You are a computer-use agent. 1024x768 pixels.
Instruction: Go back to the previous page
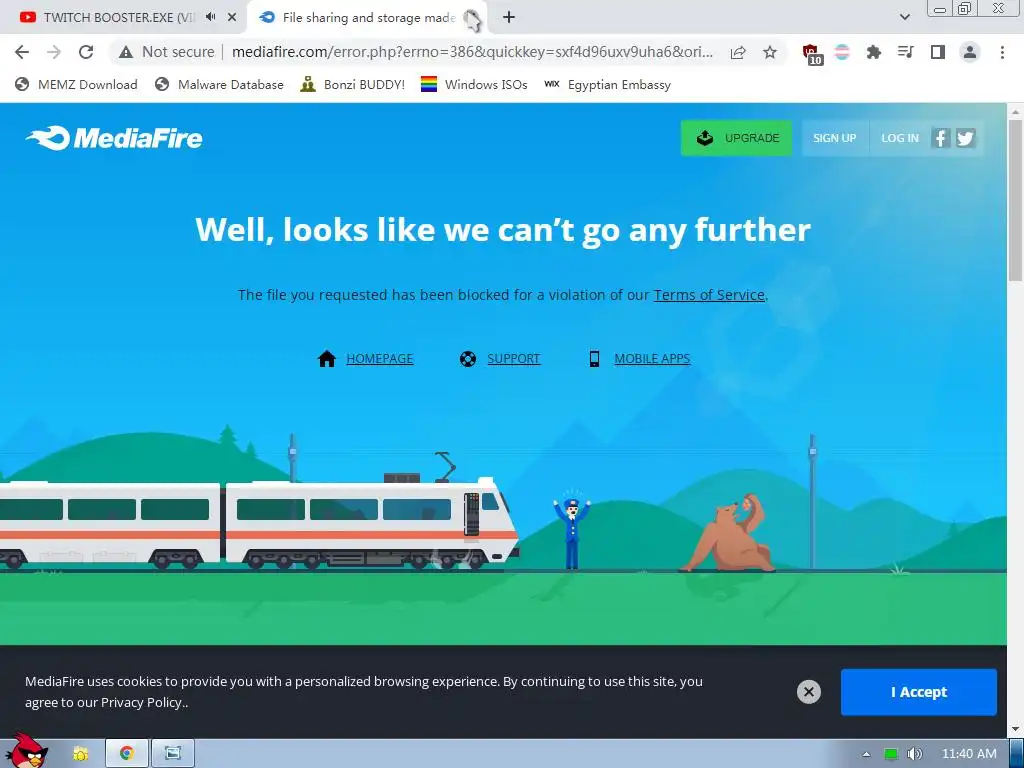pos(22,52)
